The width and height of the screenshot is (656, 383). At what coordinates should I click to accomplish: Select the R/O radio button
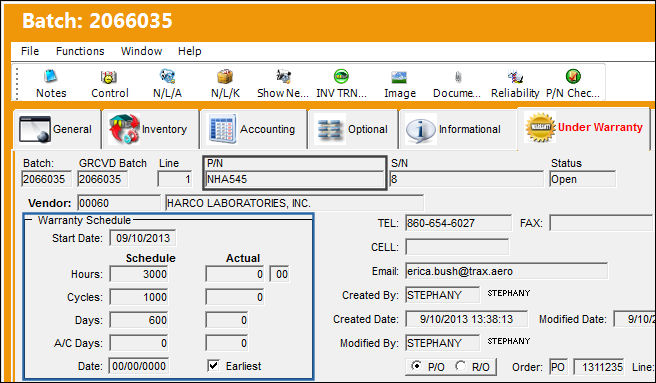[x=461, y=366]
